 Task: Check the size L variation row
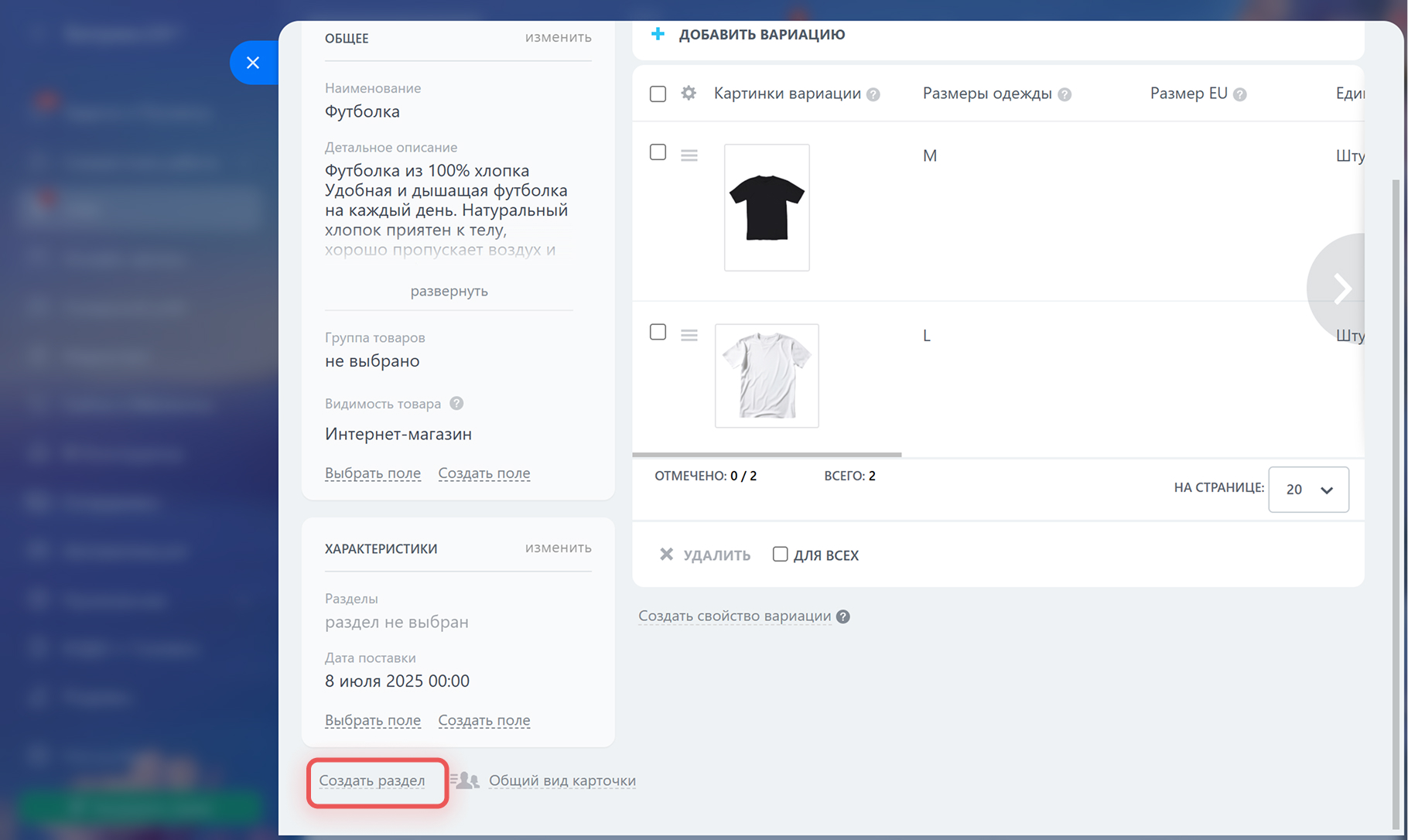click(658, 332)
